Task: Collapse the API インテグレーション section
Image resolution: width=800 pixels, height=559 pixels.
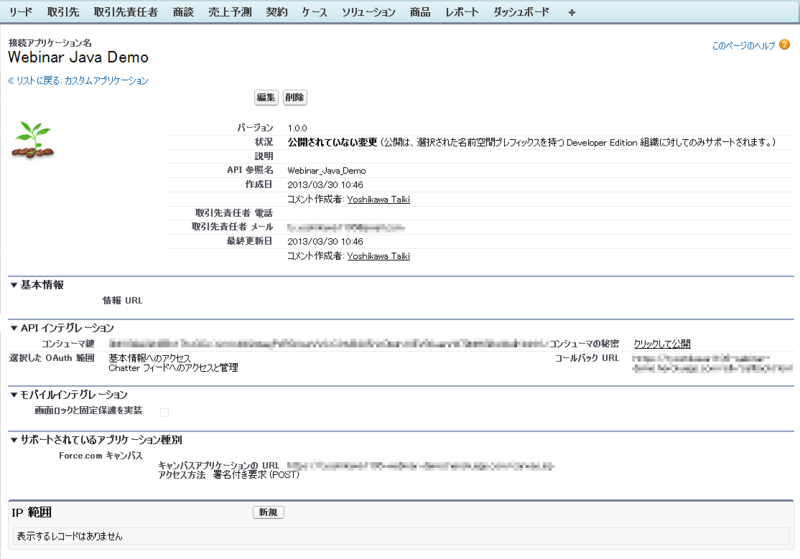Action: pyautogui.click(x=14, y=328)
